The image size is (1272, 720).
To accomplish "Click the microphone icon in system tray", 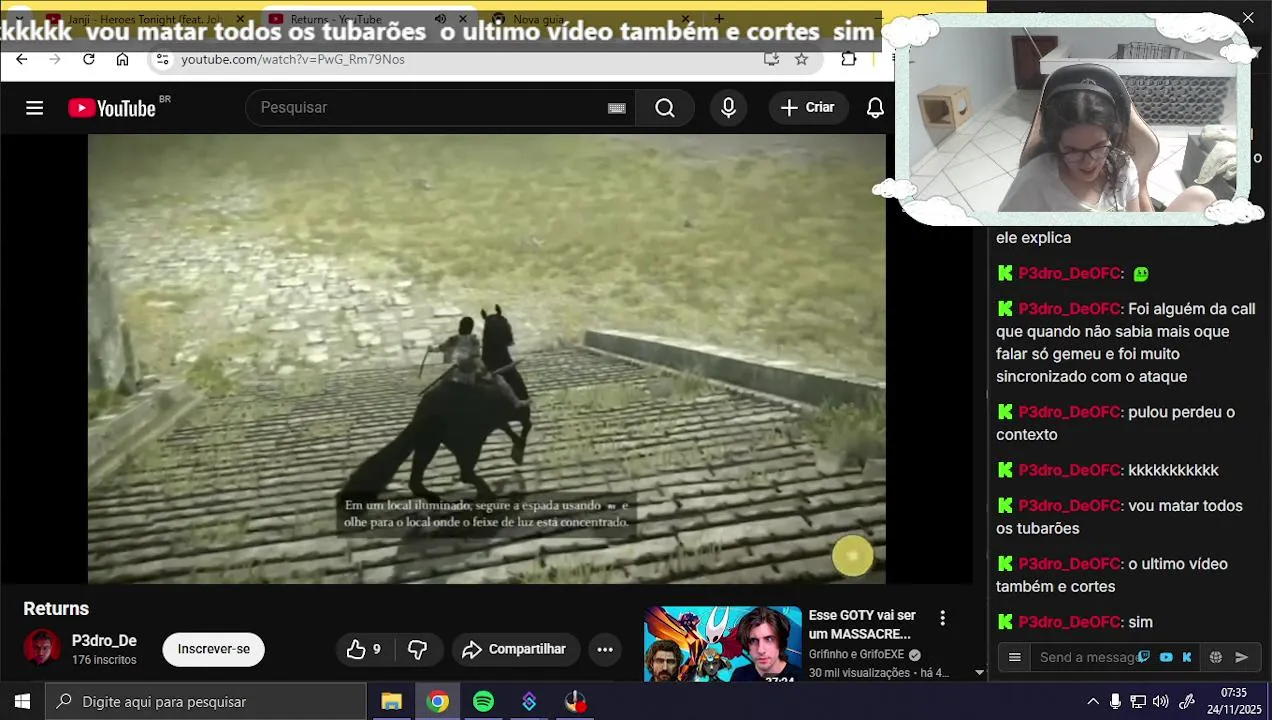I will (1116, 702).
